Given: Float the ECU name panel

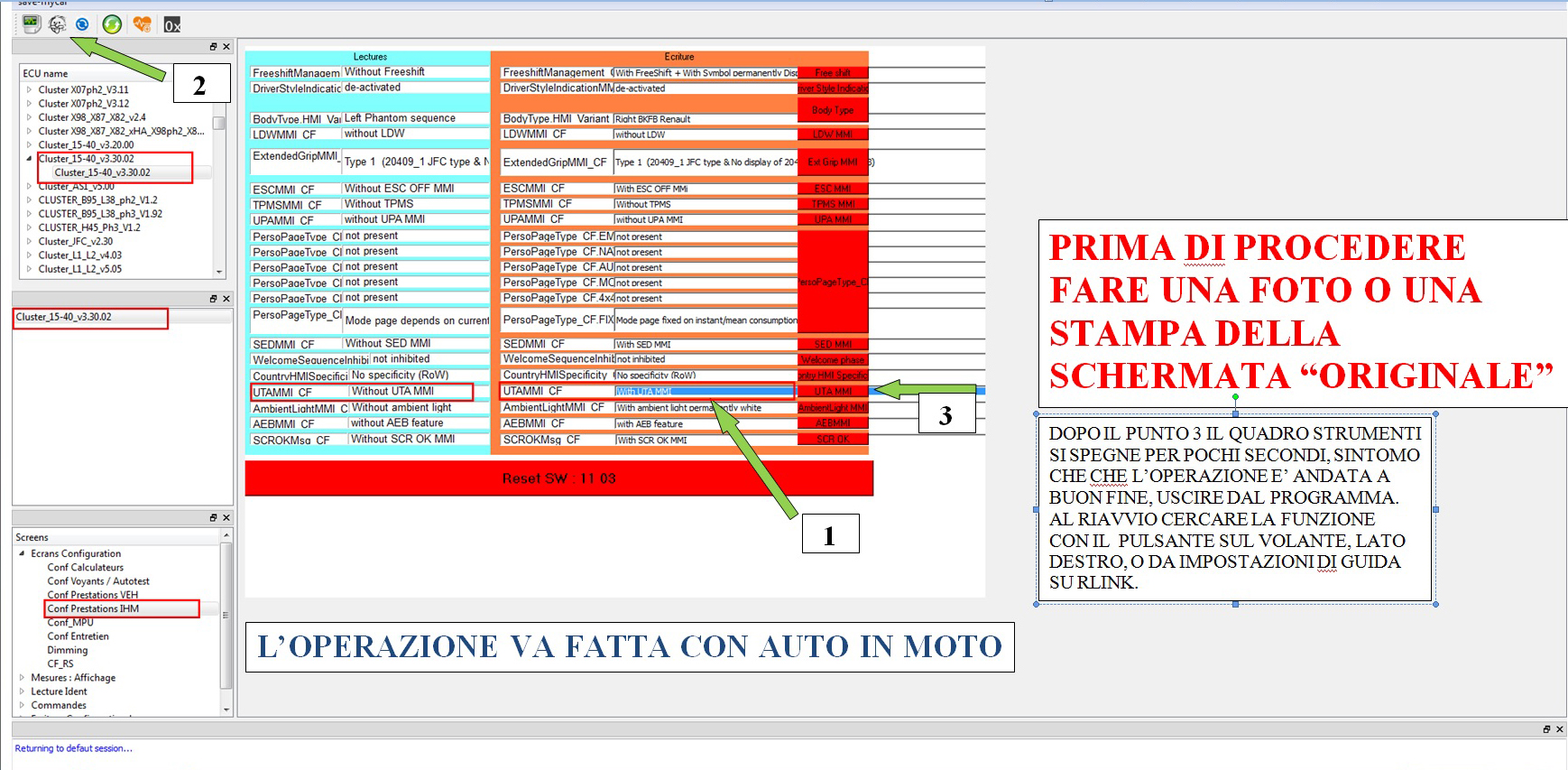Looking at the screenshot, I should tap(214, 47).
